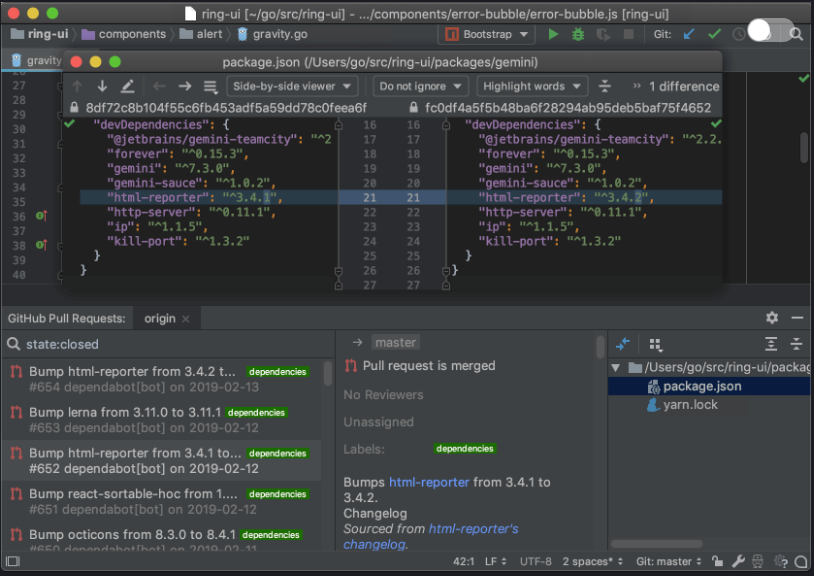This screenshot has height=576, width=814.
Task: Collapse all in changed files tree
Action: click(x=796, y=344)
